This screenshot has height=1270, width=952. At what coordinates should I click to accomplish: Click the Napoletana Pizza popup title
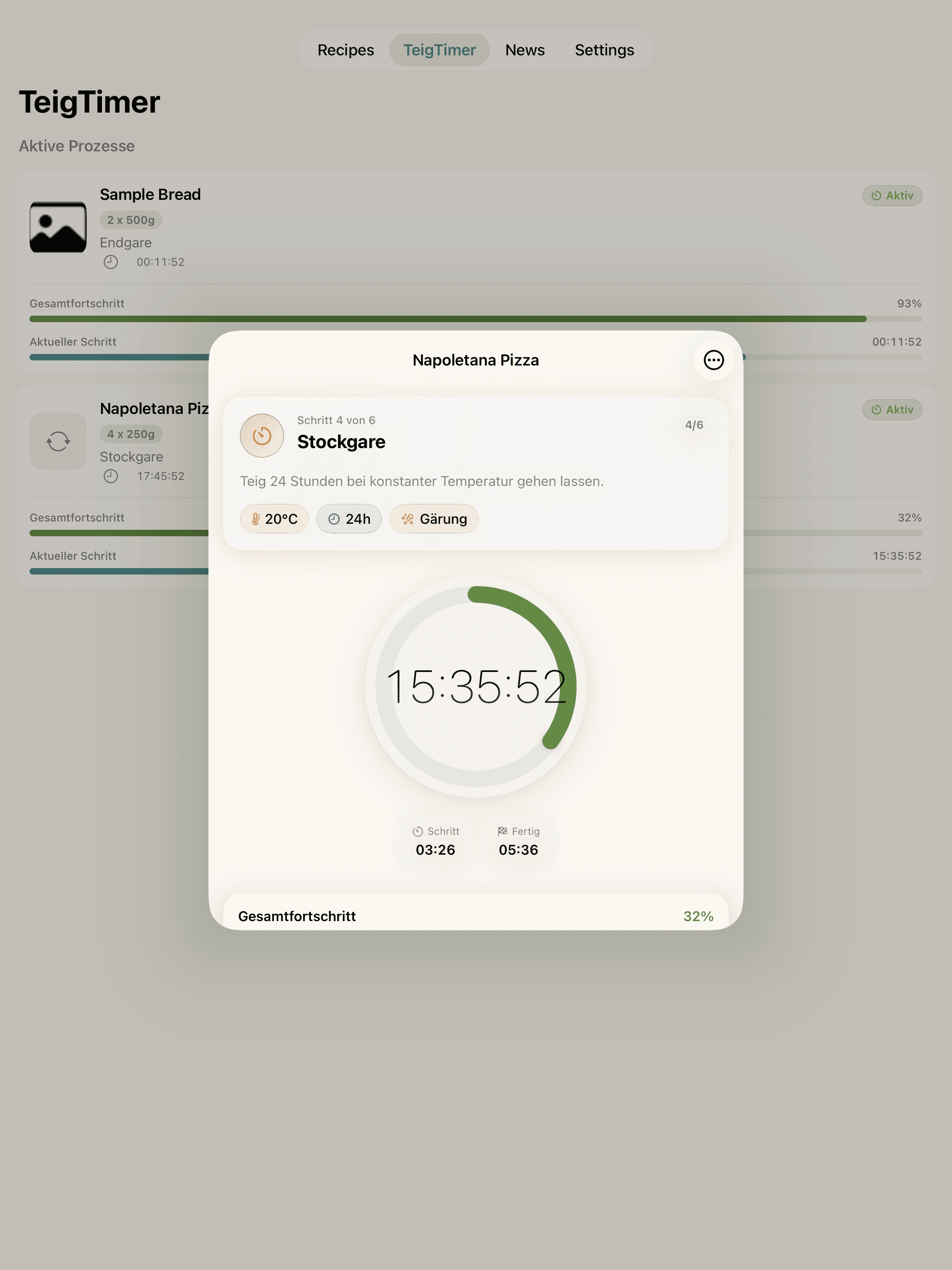pyautogui.click(x=476, y=360)
